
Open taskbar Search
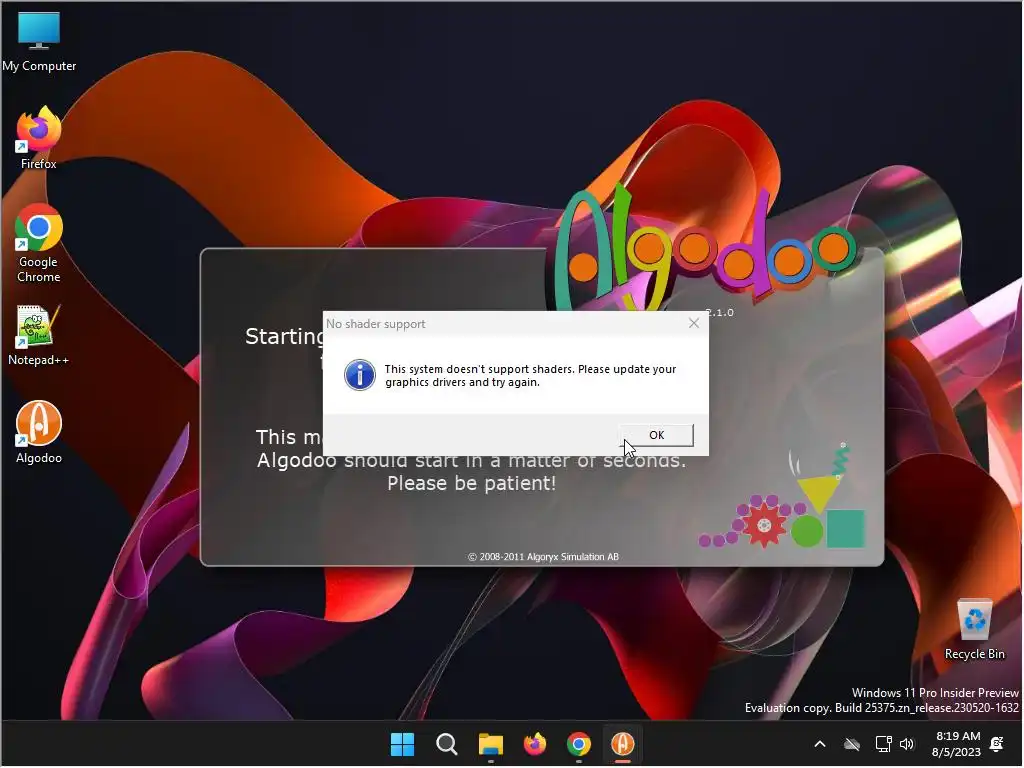coord(447,744)
